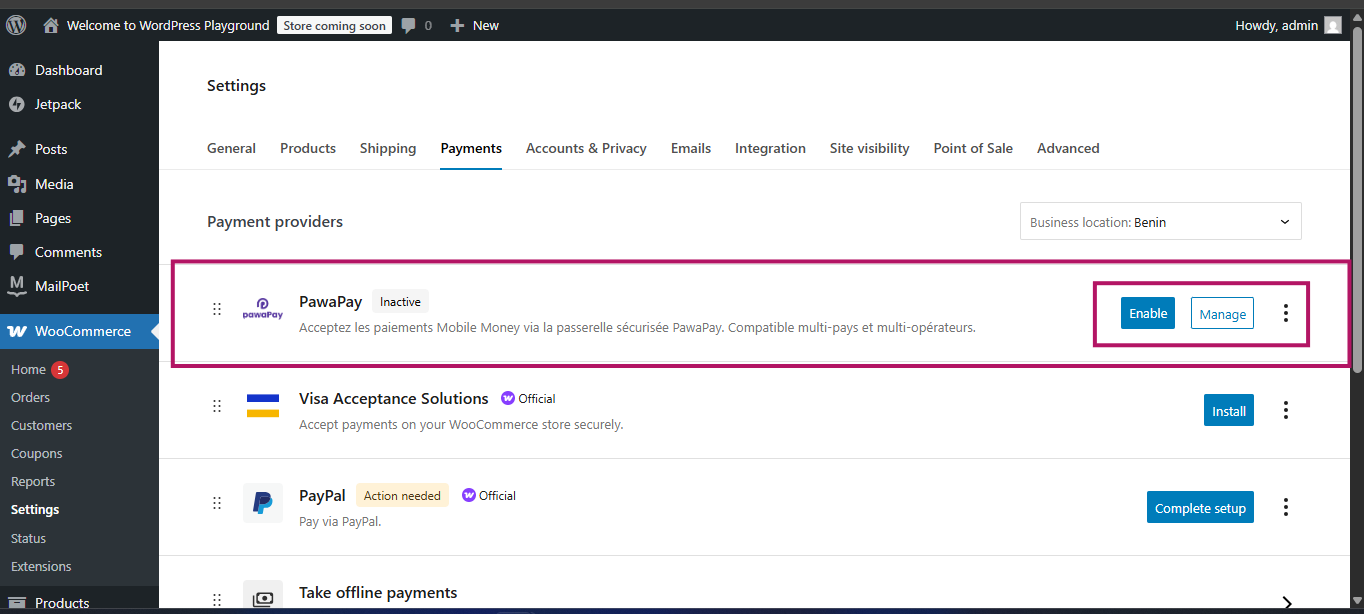Click the Store coming soon badge
This screenshot has height=614, width=1364.
[334, 26]
